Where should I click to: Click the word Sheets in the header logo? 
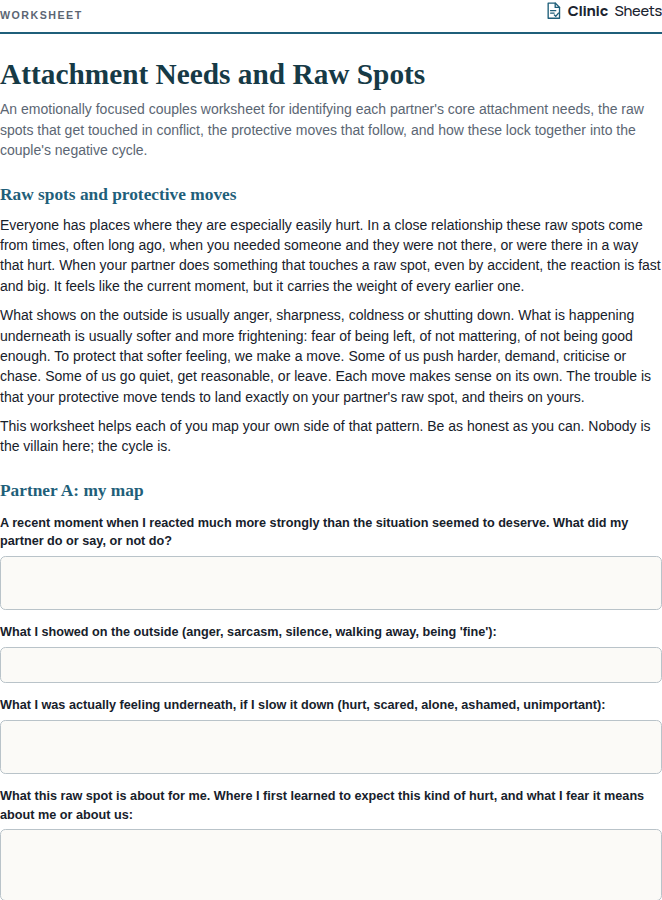(638, 11)
